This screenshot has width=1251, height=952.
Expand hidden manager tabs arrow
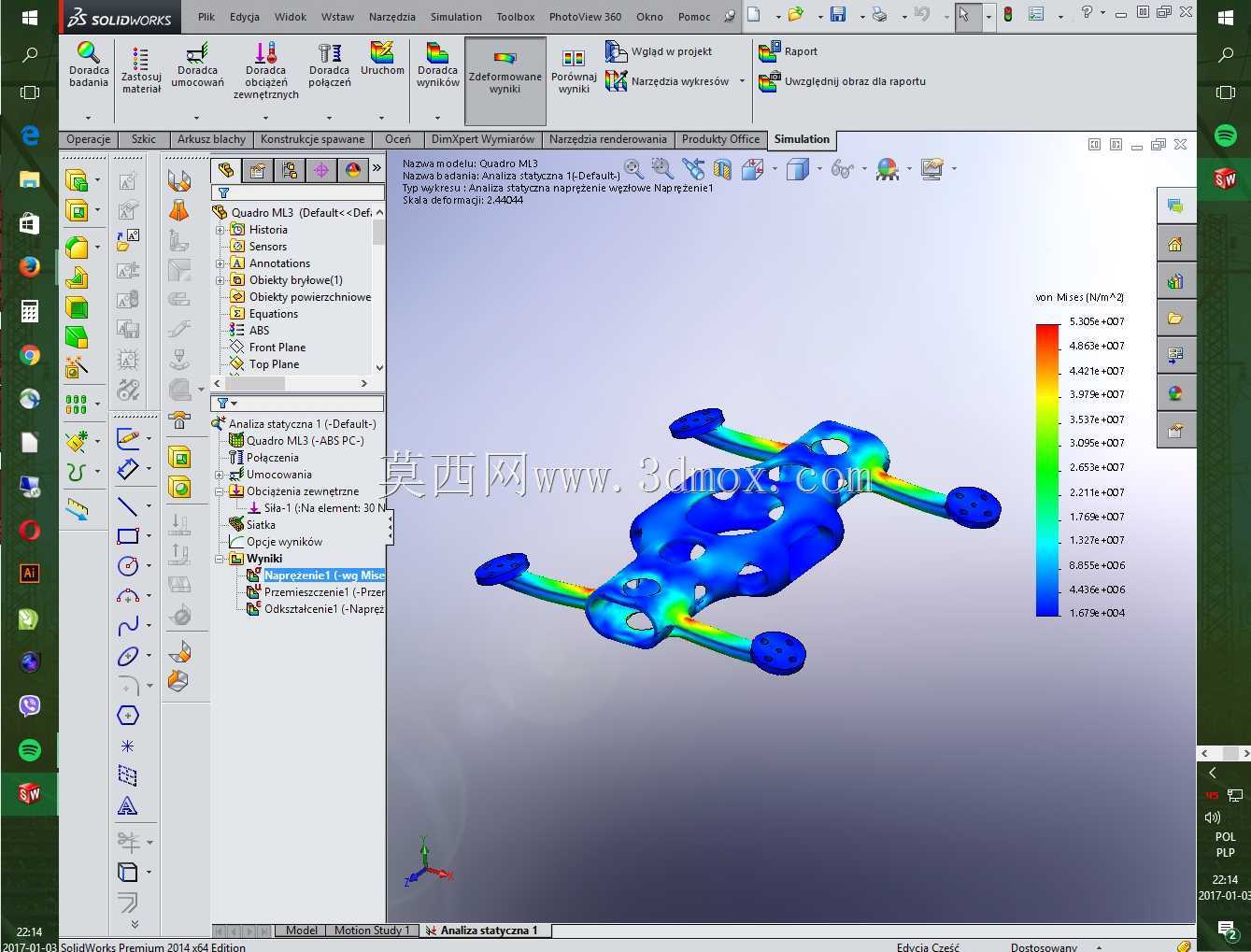point(377,168)
